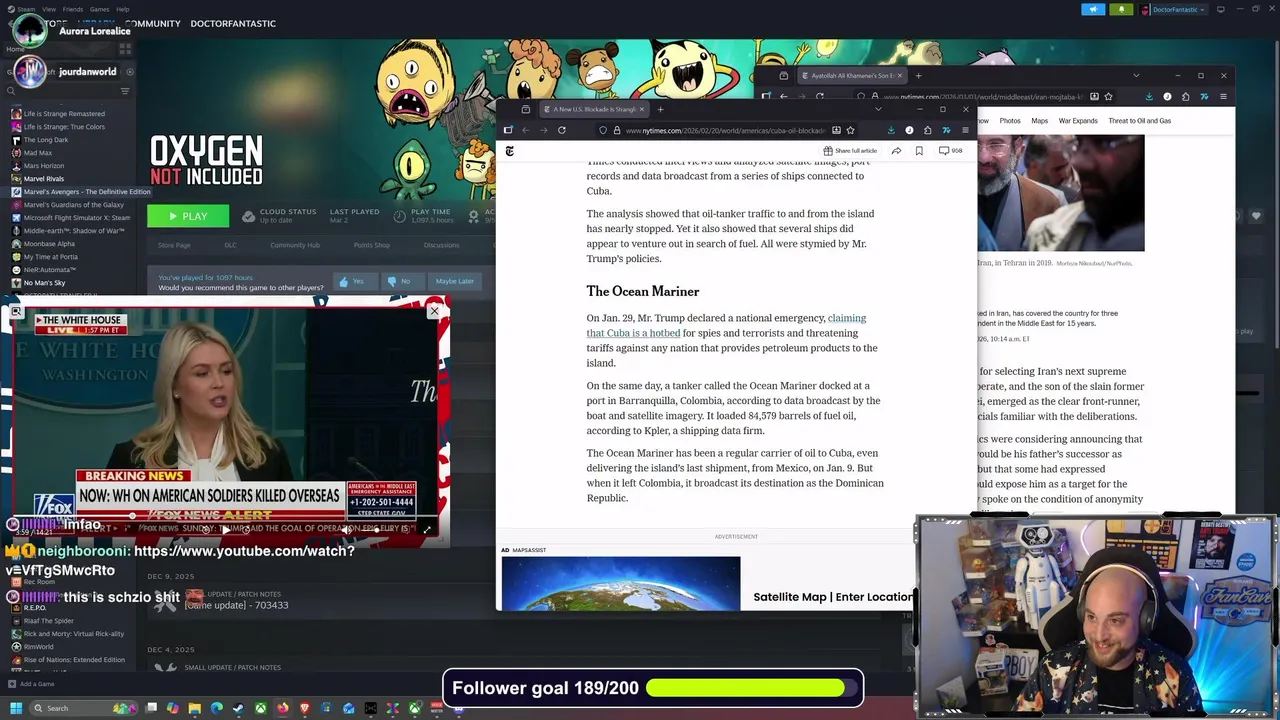Open the game's Points Shop tab
1280x720 pixels.
coord(371,245)
